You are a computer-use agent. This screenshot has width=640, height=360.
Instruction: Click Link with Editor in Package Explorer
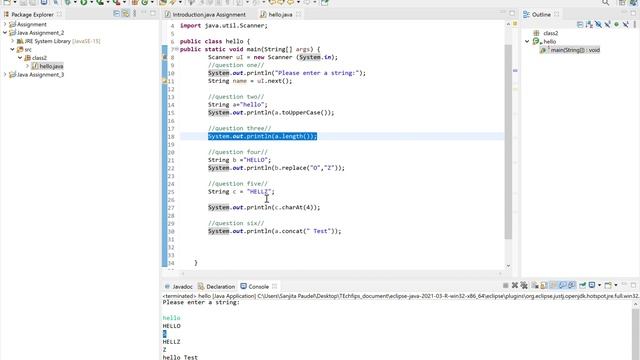(126, 14)
